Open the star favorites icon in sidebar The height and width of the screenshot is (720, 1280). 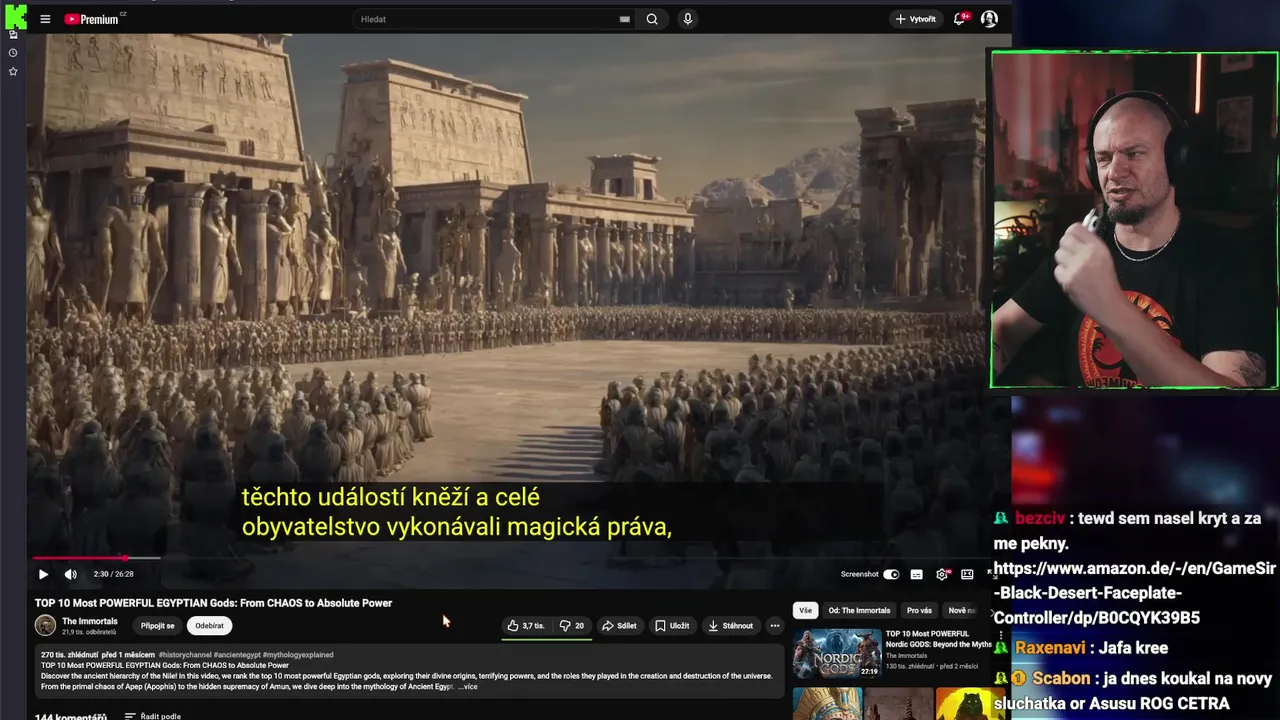click(13, 72)
